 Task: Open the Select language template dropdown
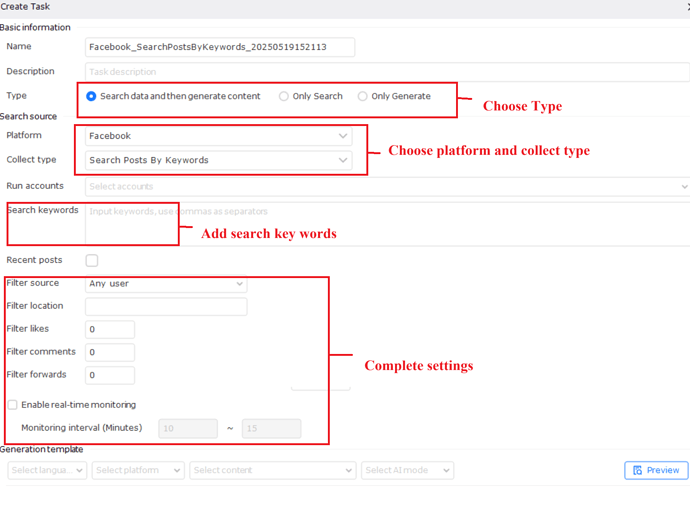point(47,470)
